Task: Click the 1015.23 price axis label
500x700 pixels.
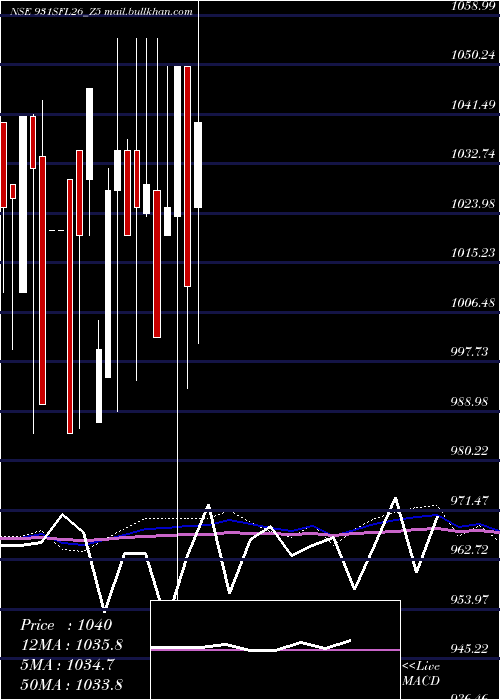Action: (473, 253)
